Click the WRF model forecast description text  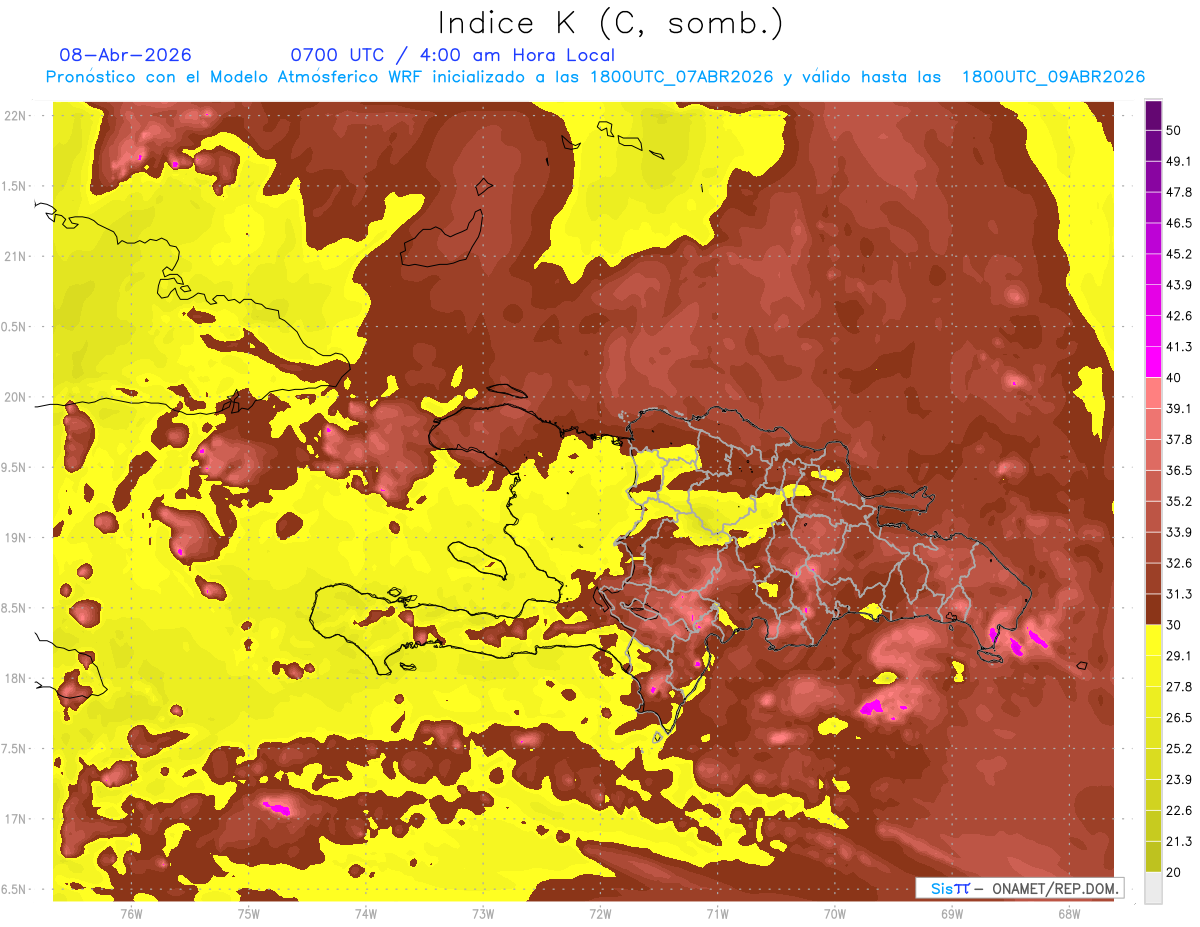595,77
